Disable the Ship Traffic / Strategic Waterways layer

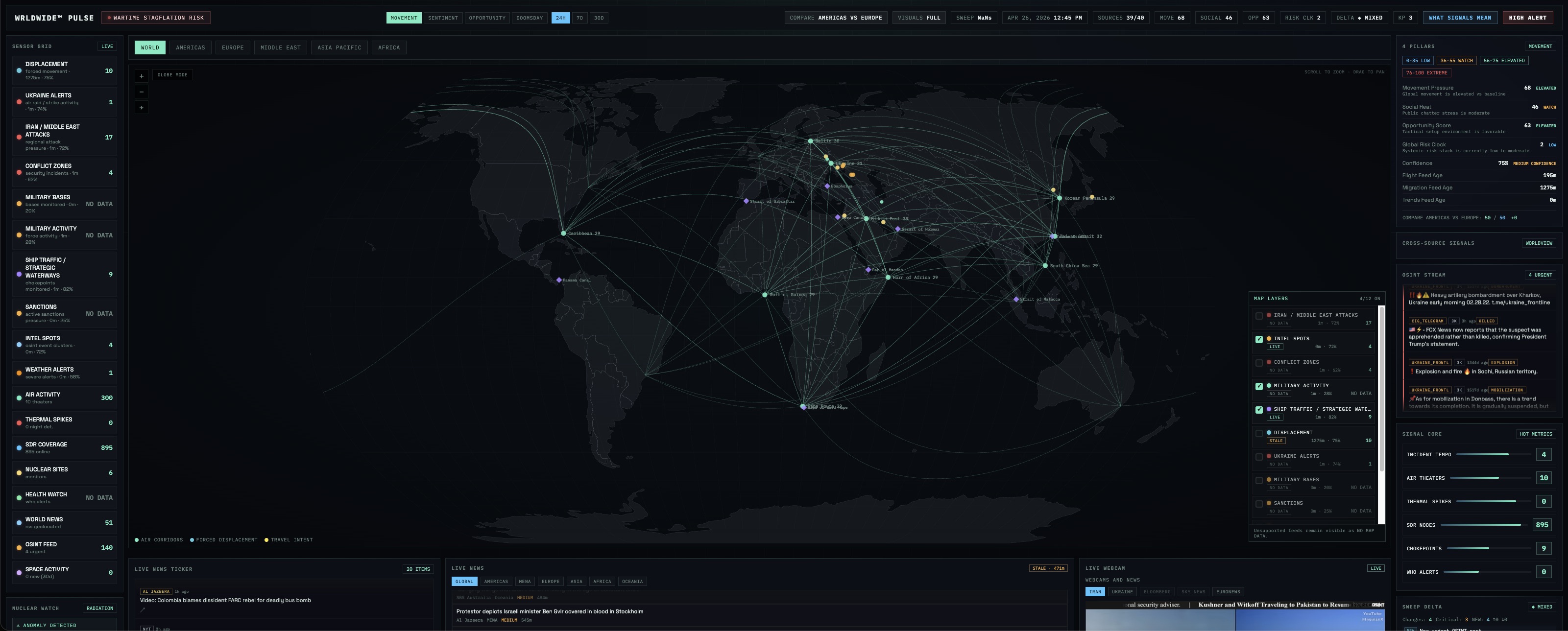[x=1259, y=410]
